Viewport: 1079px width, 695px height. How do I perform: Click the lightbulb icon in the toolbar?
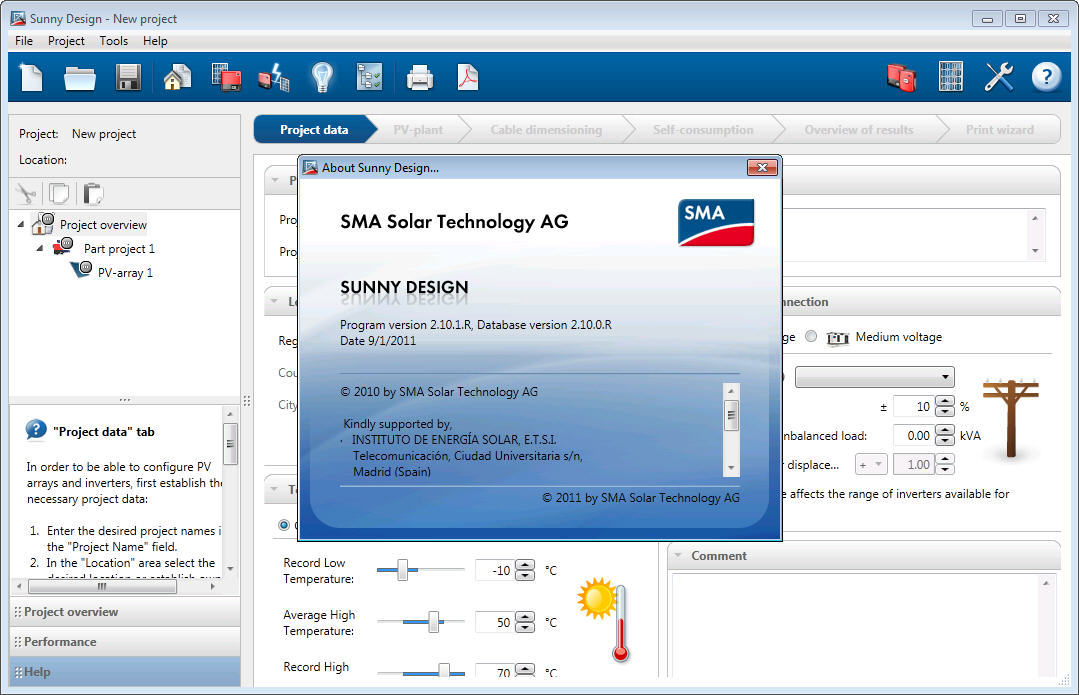[321, 77]
